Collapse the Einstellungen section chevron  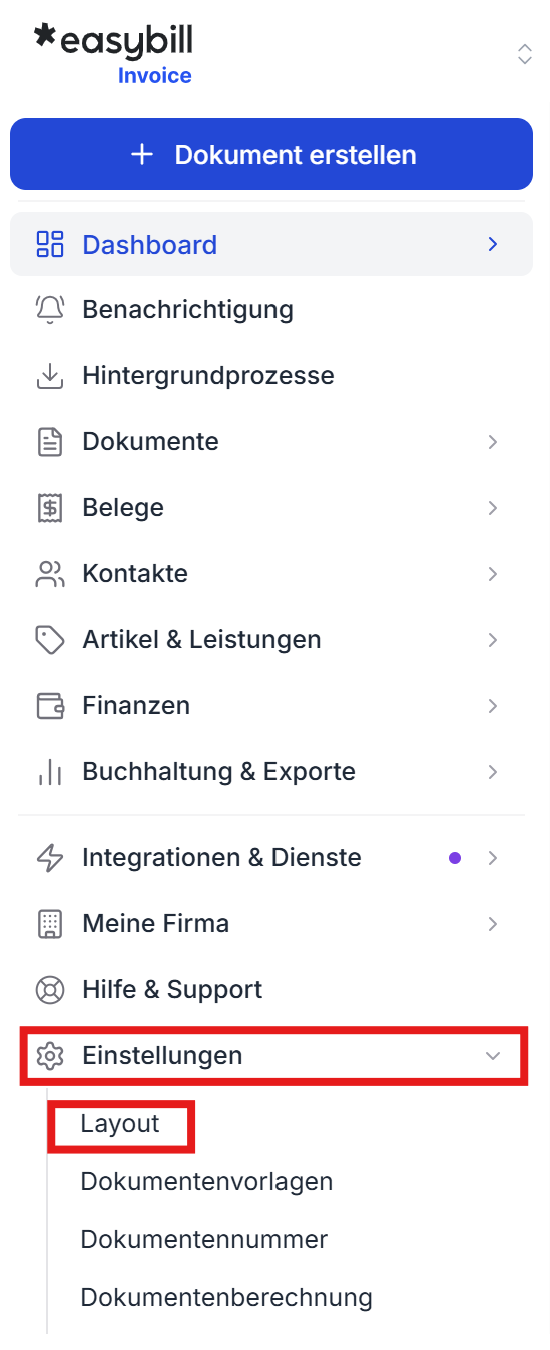point(492,1056)
